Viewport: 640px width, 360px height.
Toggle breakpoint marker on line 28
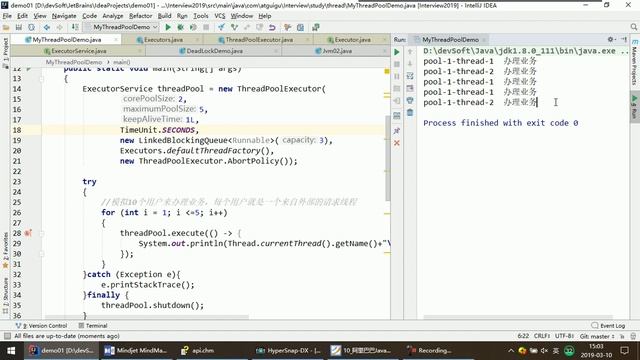(x=28, y=233)
